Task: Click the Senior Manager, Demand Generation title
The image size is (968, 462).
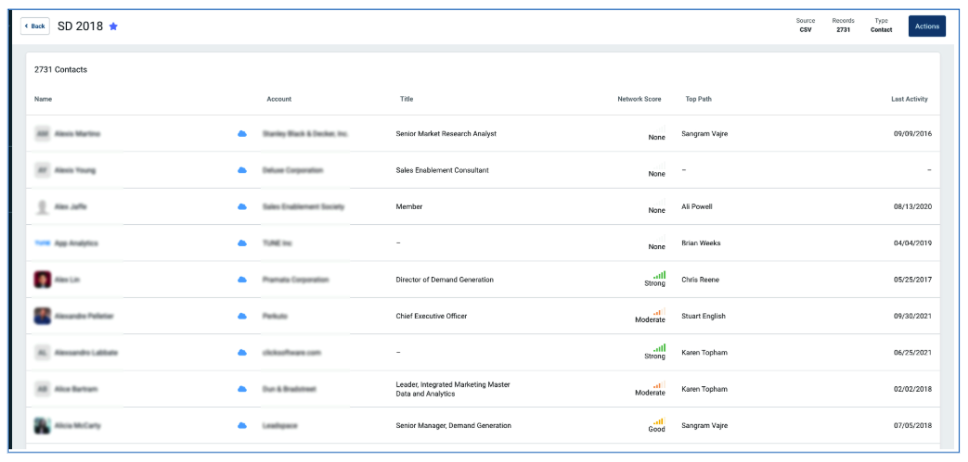Action: (453, 426)
